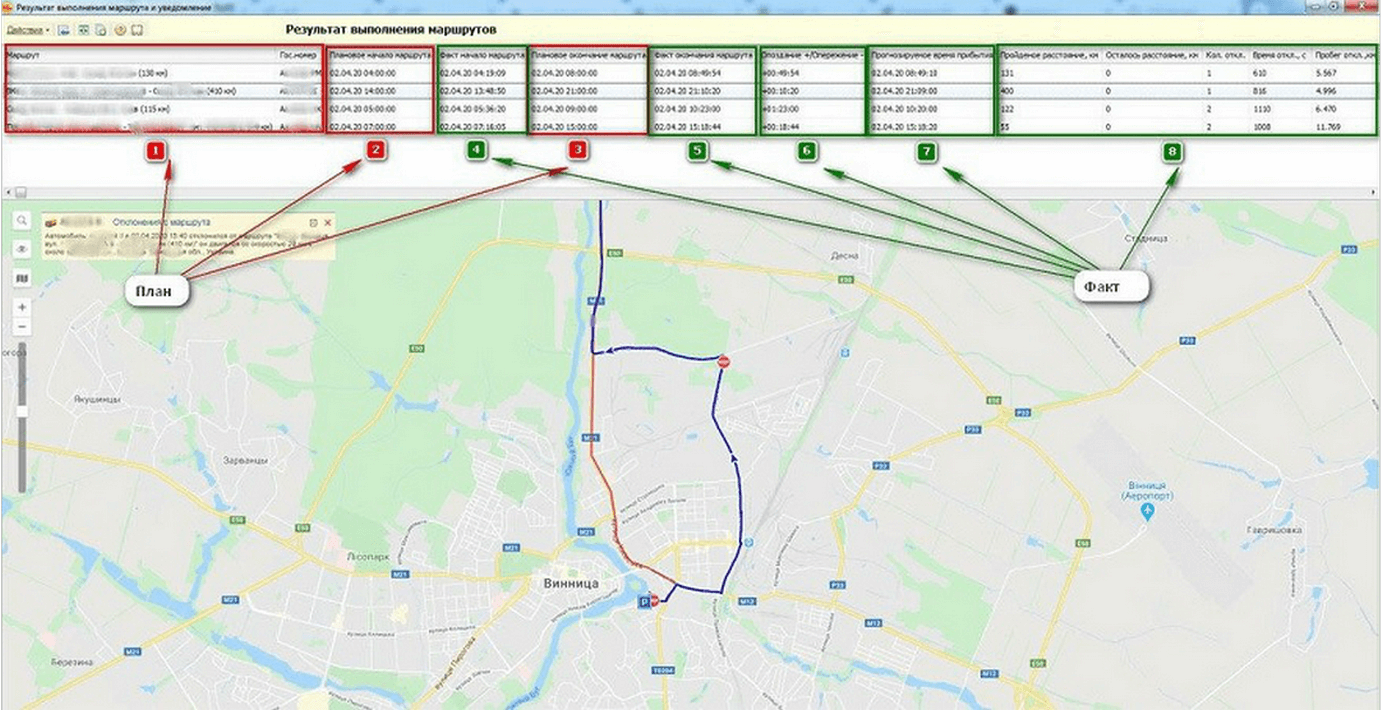Select the delay cell +01:23:00
This screenshot has width=1383, height=710.
[x=812, y=109]
